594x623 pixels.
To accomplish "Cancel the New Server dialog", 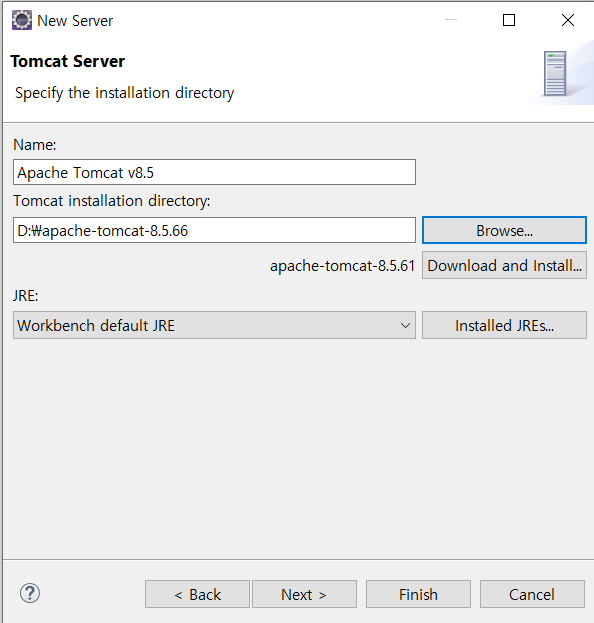I will coord(532,594).
